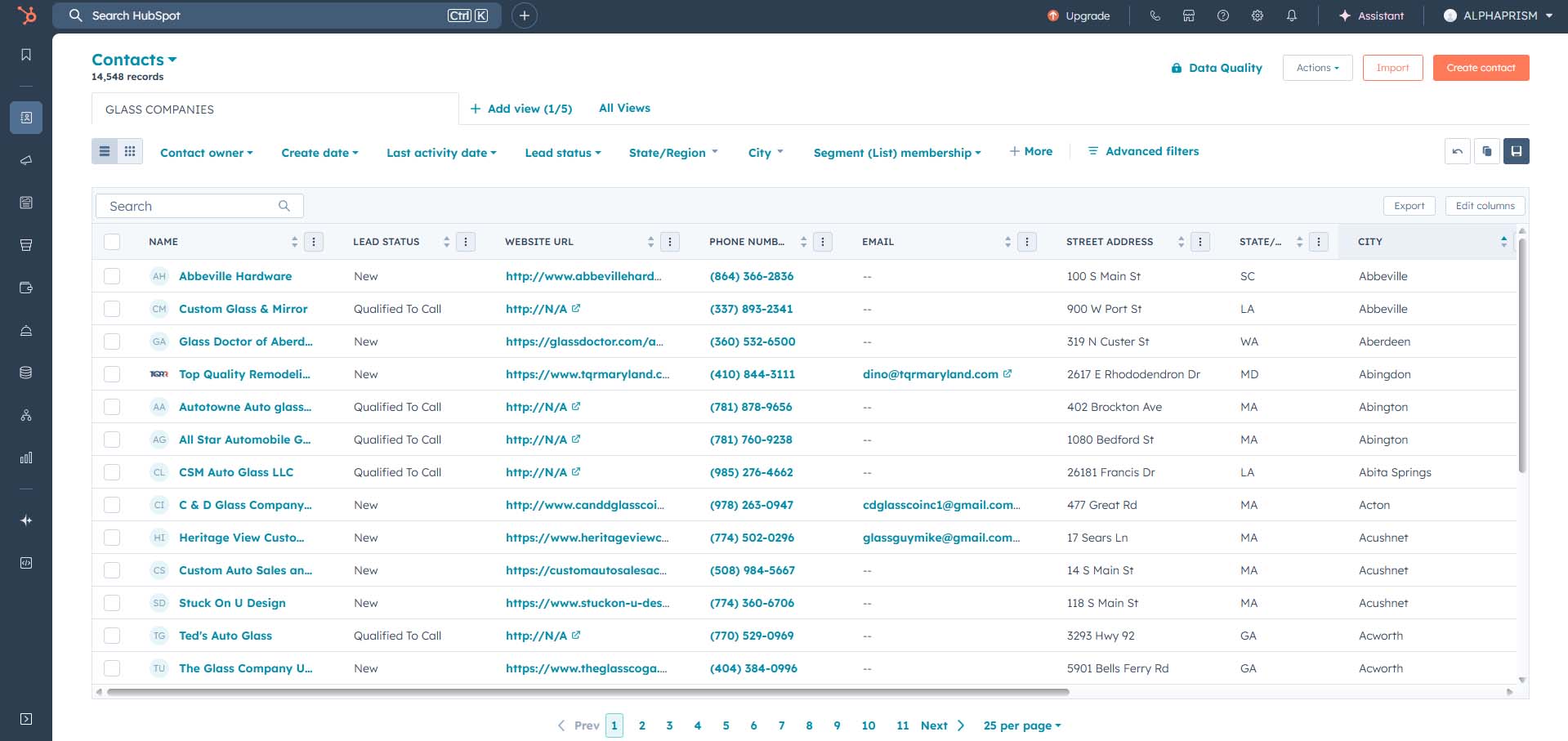Open Automation workflows icon in sidebar

(x=26, y=415)
